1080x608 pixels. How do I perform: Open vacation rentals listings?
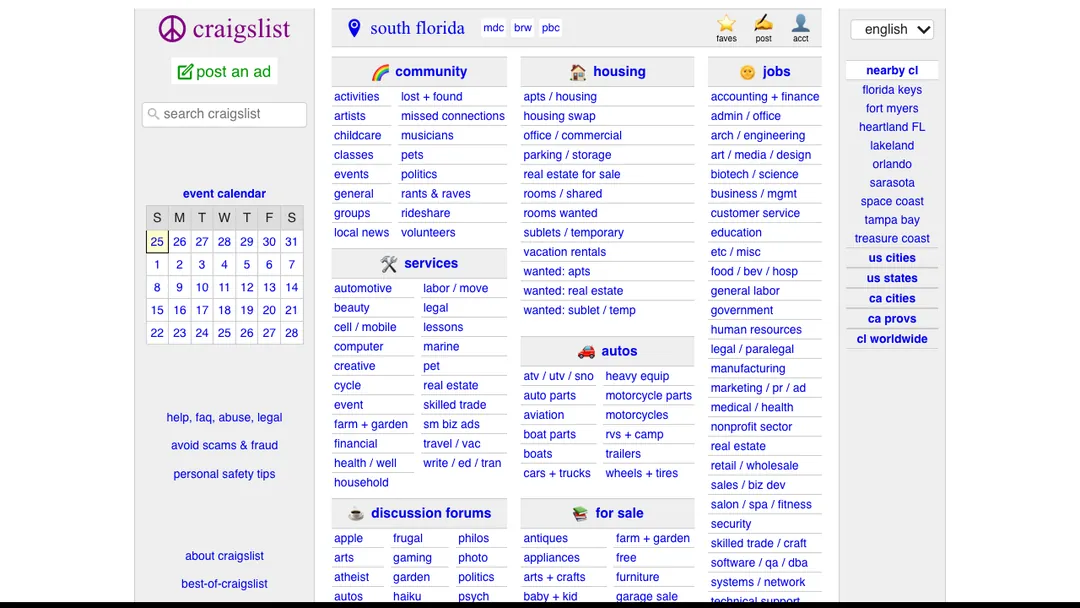click(565, 252)
